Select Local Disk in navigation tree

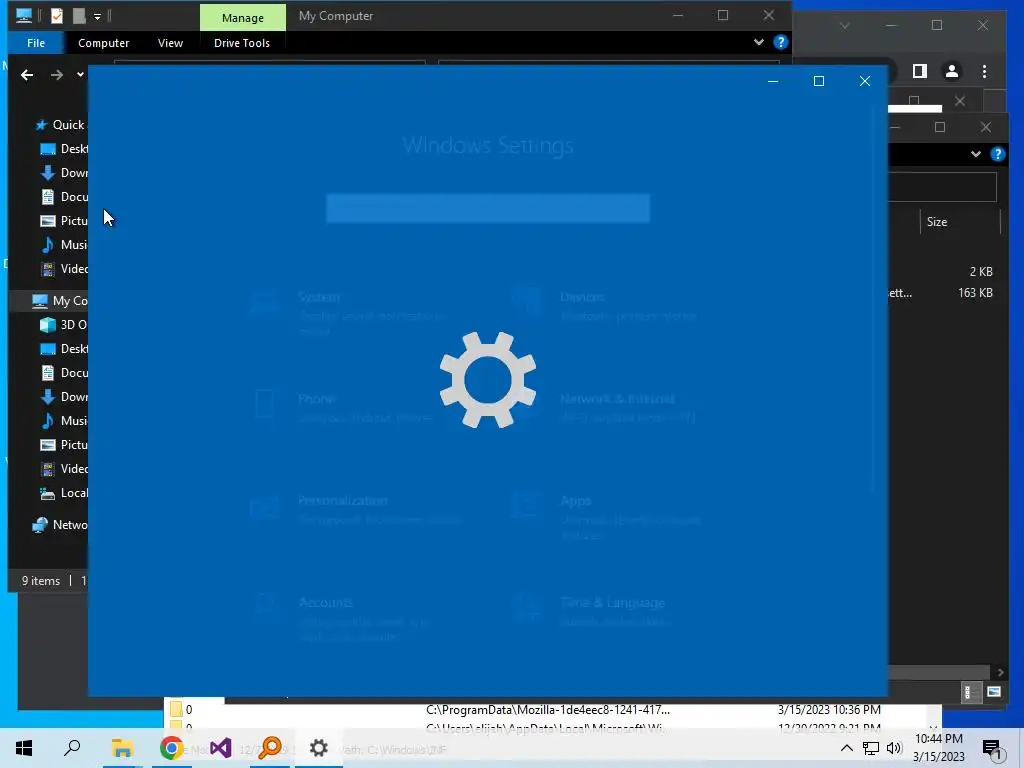64,493
